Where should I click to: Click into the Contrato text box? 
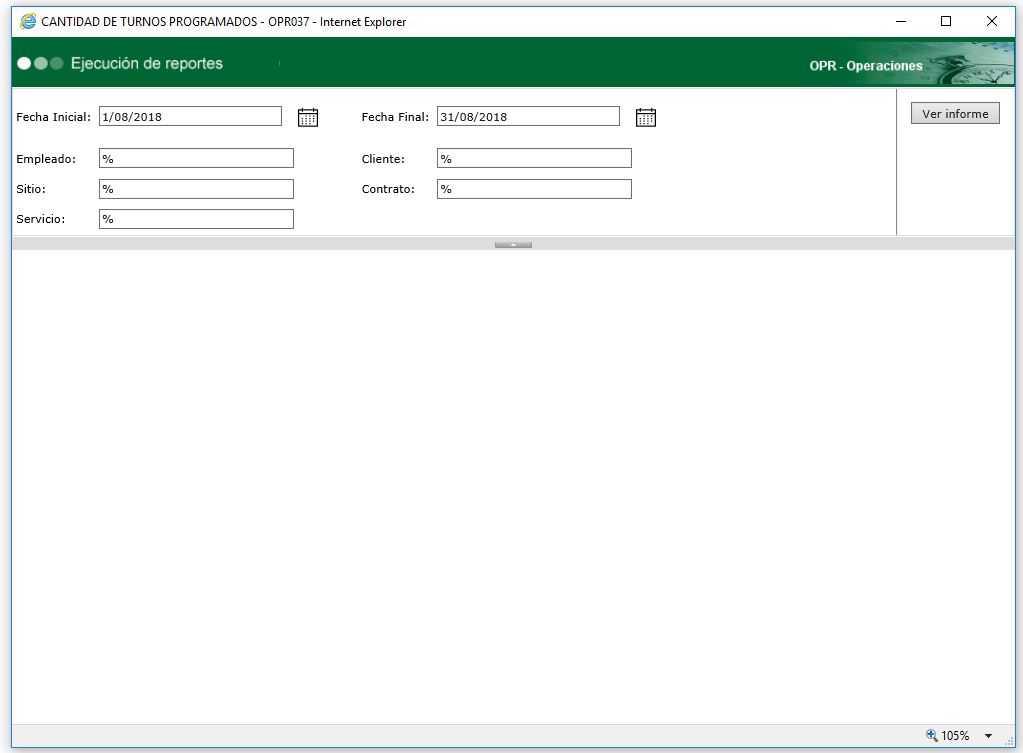tap(534, 189)
